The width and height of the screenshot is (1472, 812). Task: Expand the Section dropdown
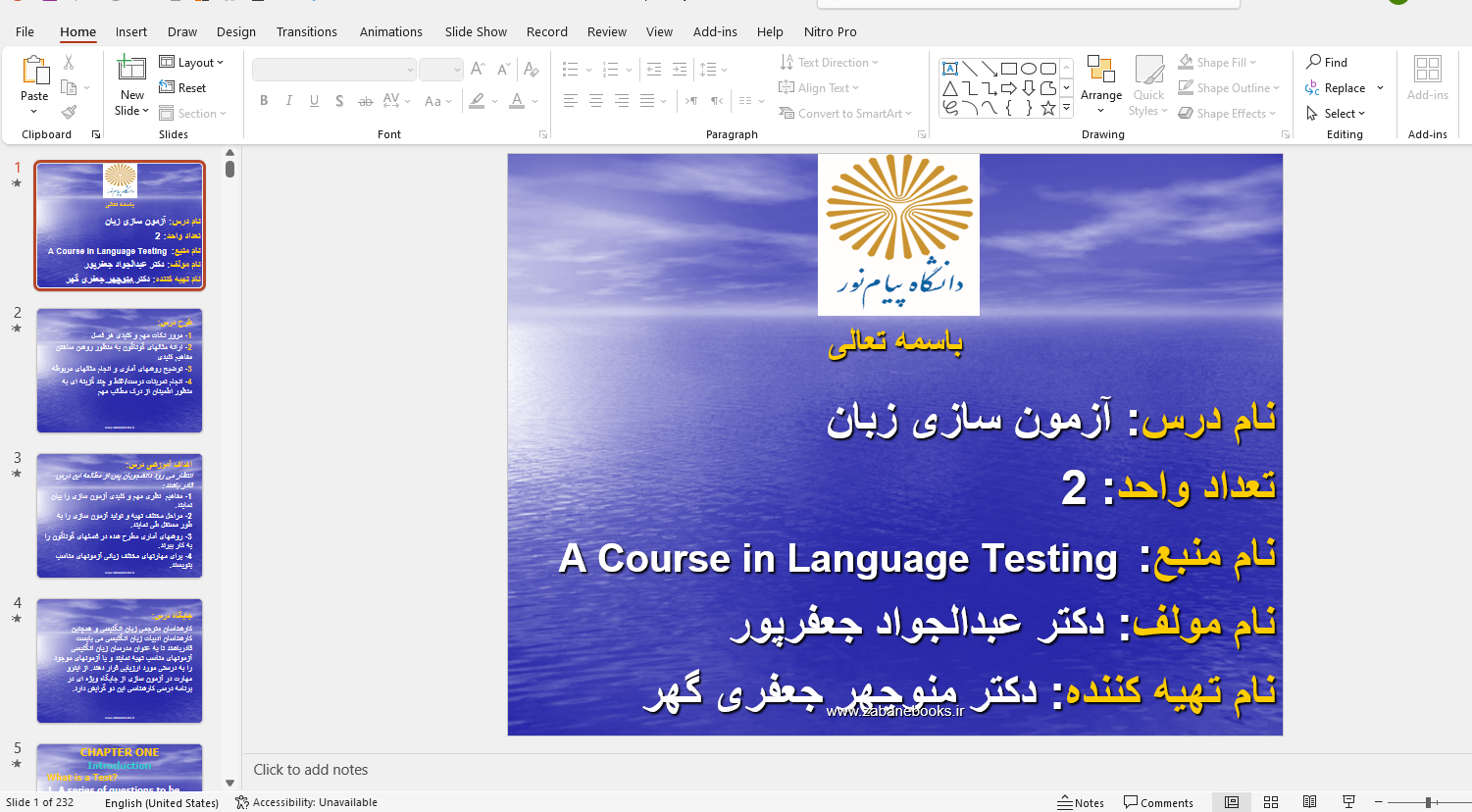click(192, 113)
